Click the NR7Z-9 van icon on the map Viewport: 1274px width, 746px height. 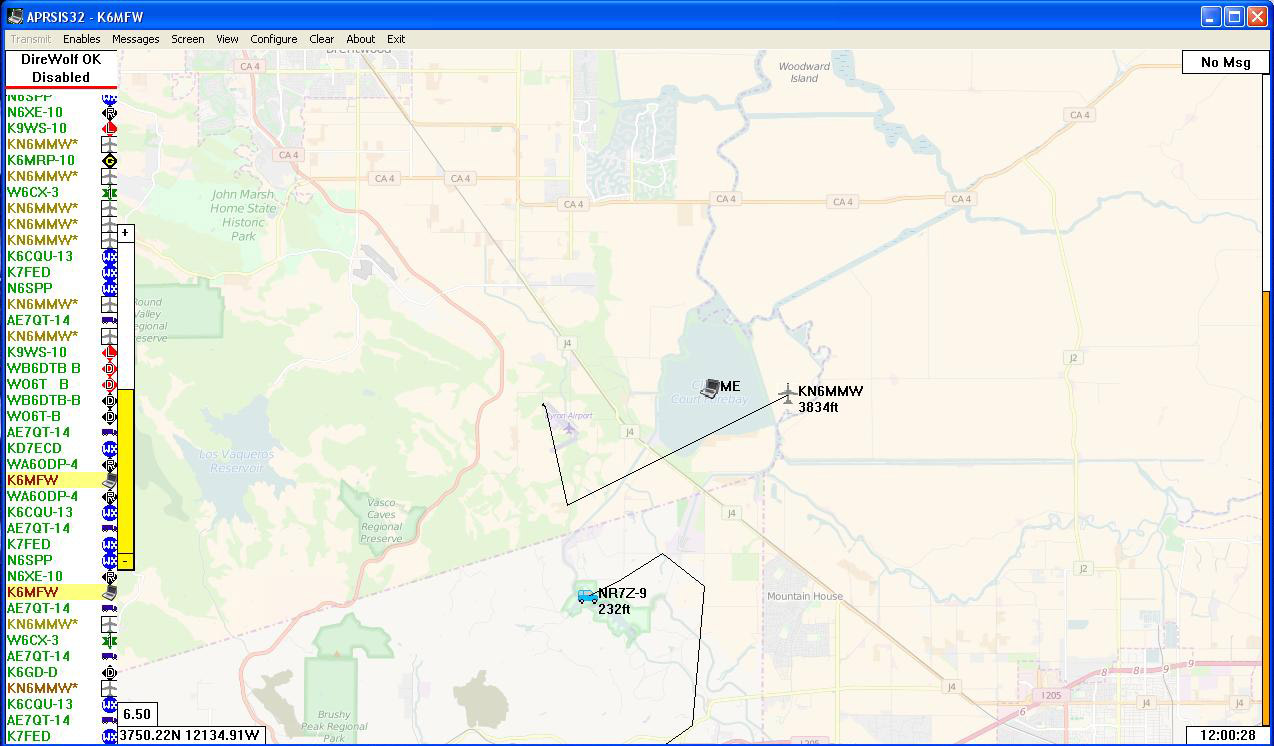(x=587, y=596)
